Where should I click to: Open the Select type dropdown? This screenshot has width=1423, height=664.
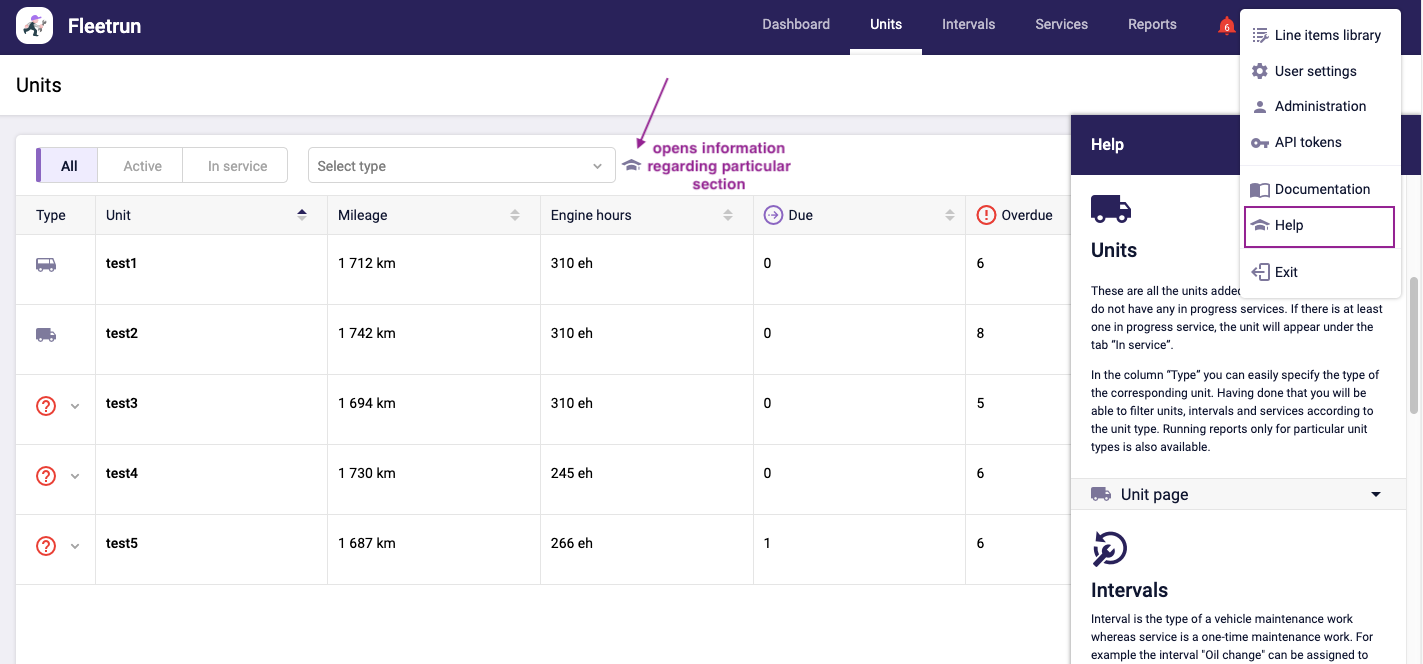(x=461, y=166)
